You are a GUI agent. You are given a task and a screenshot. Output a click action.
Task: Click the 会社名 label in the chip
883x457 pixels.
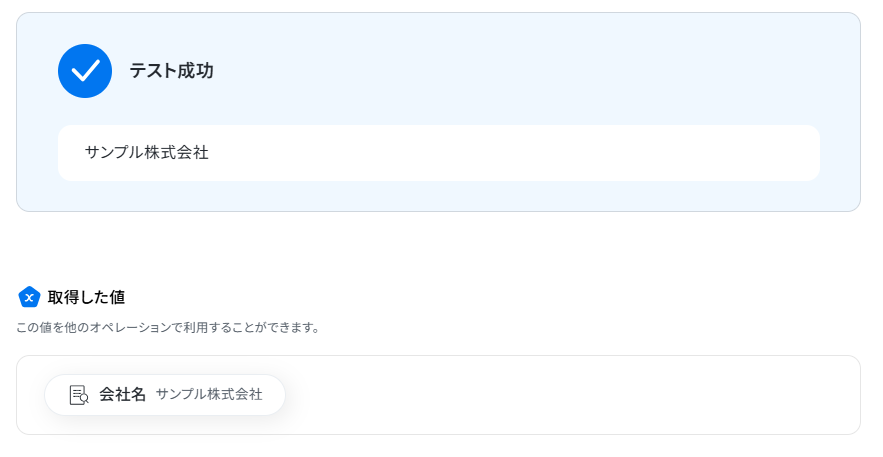122,395
